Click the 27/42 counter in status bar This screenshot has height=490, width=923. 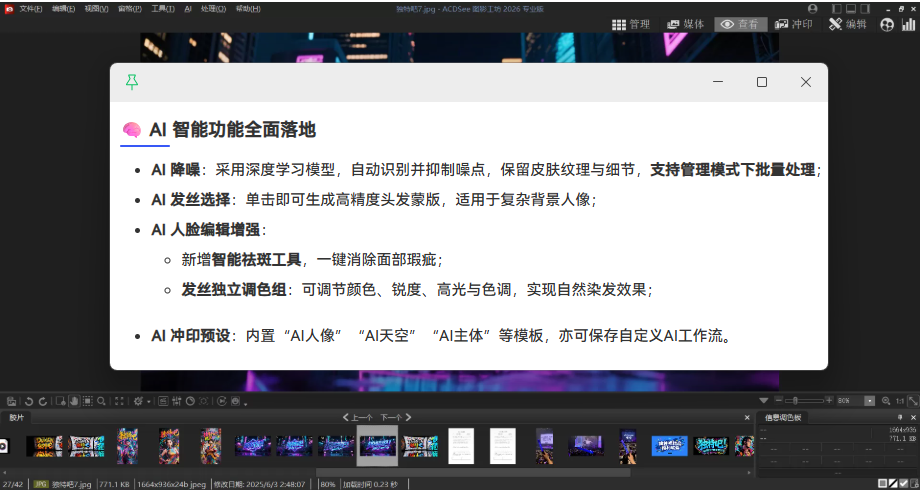point(13,485)
